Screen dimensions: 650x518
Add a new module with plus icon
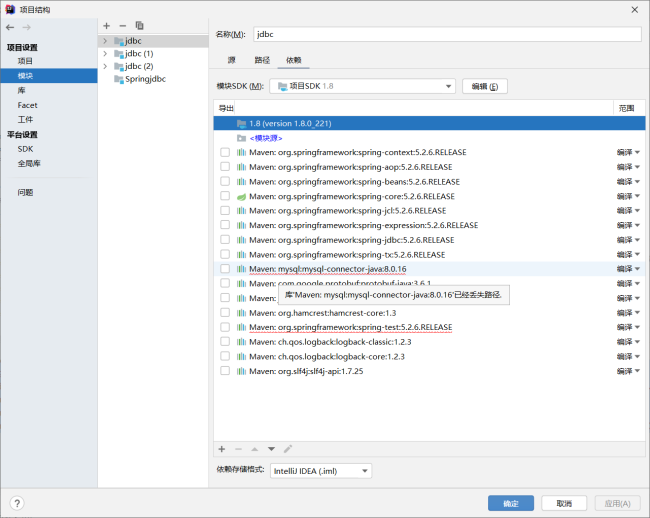[x=107, y=26]
